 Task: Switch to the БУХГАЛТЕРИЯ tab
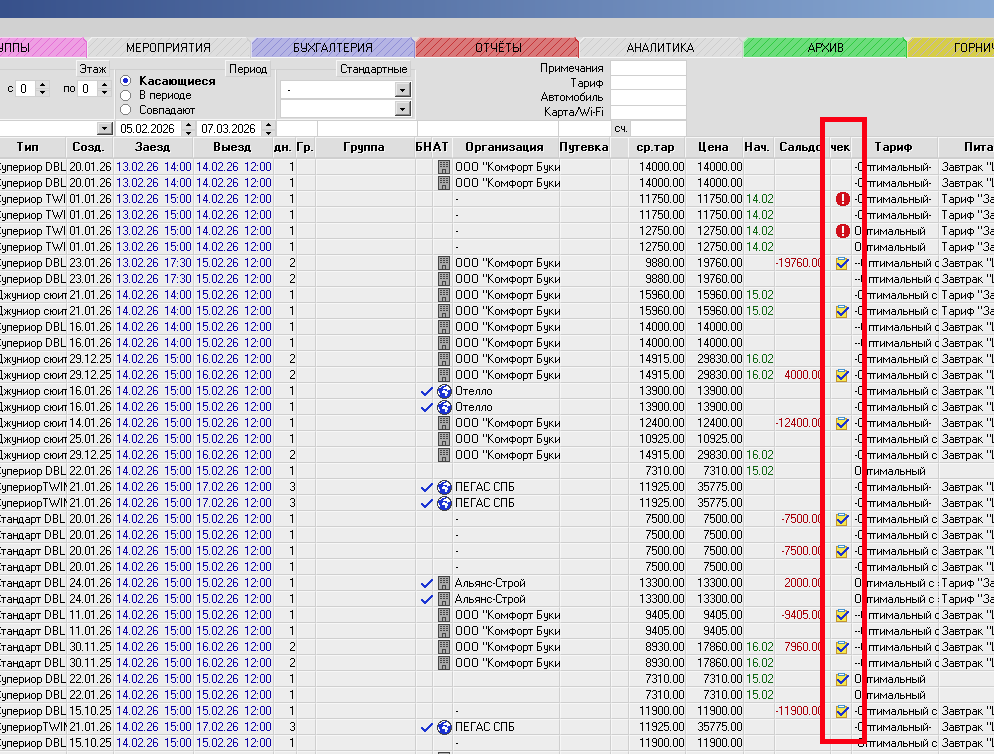(332, 47)
